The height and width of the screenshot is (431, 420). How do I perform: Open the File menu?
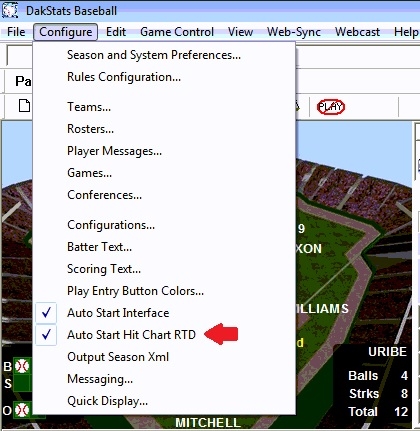click(16, 32)
